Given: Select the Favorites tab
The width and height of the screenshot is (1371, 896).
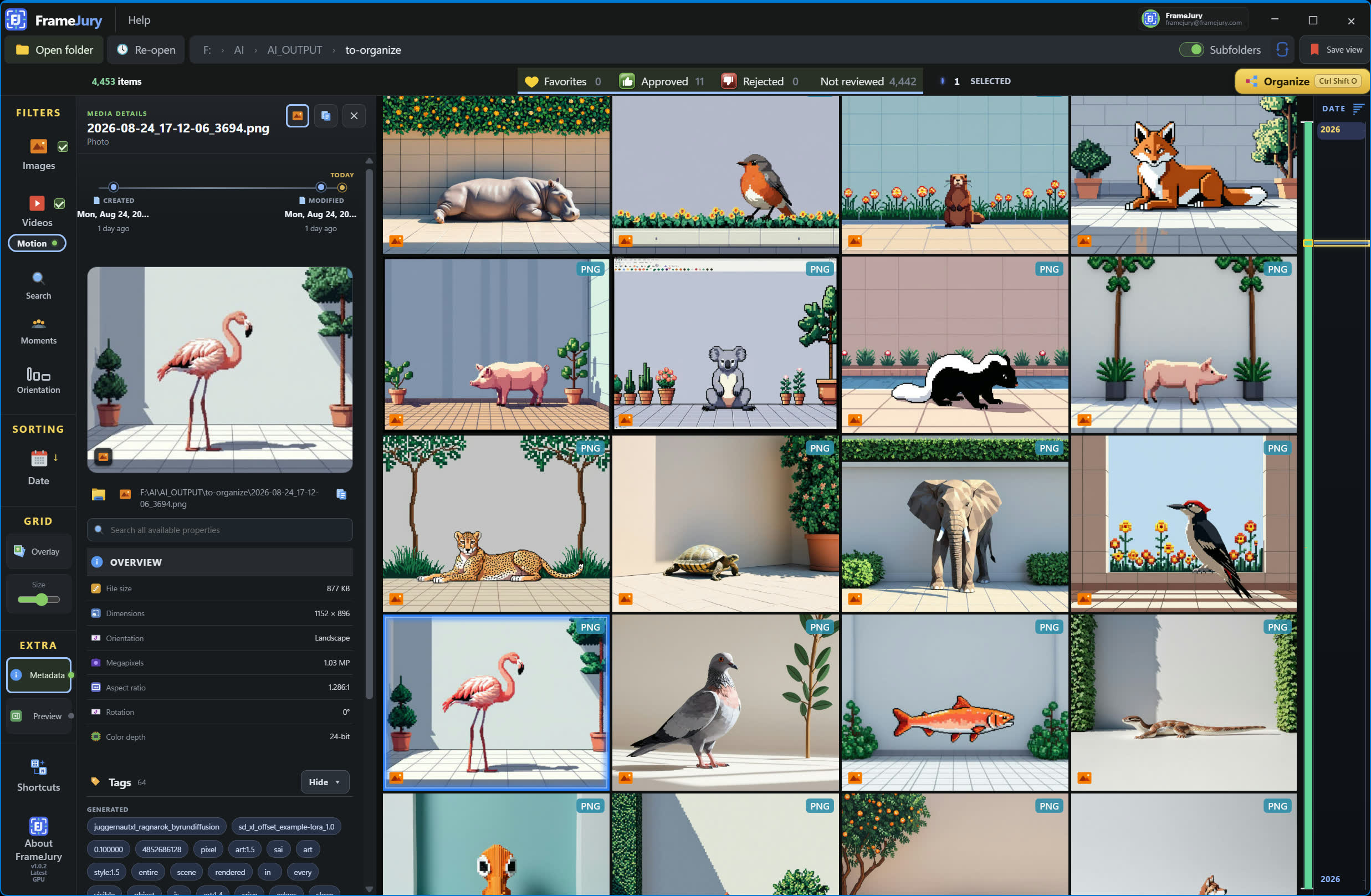Looking at the screenshot, I should [563, 81].
